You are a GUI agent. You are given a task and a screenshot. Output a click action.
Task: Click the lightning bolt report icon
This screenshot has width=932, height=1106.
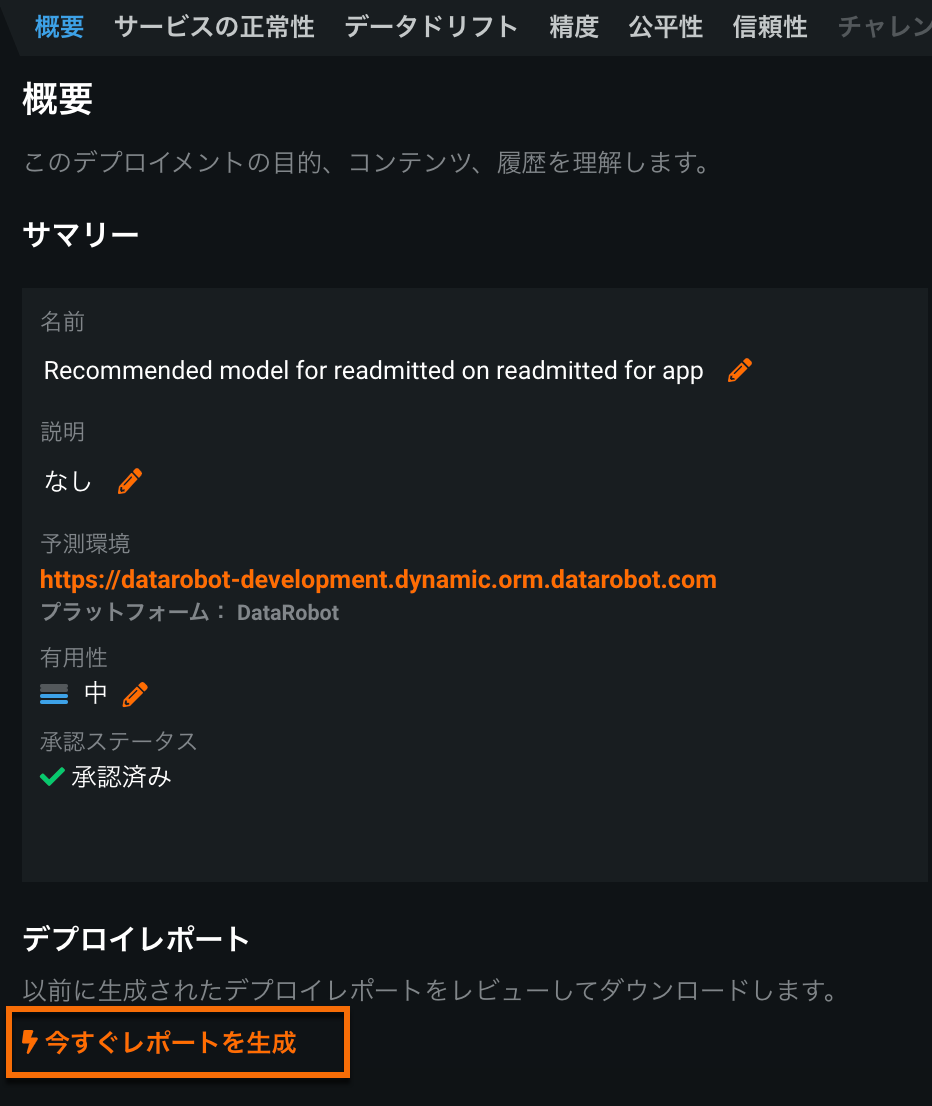[x=30, y=1042]
